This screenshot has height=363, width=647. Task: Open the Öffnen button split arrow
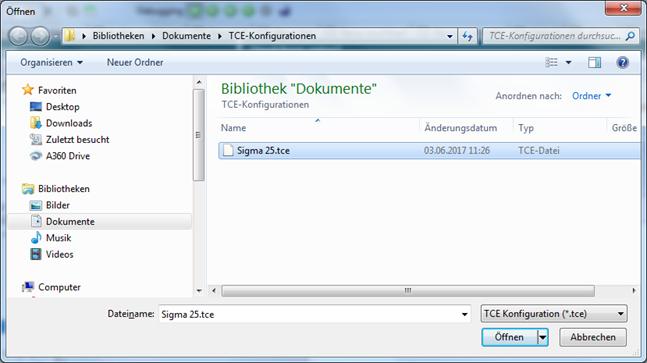click(x=543, y=337)
